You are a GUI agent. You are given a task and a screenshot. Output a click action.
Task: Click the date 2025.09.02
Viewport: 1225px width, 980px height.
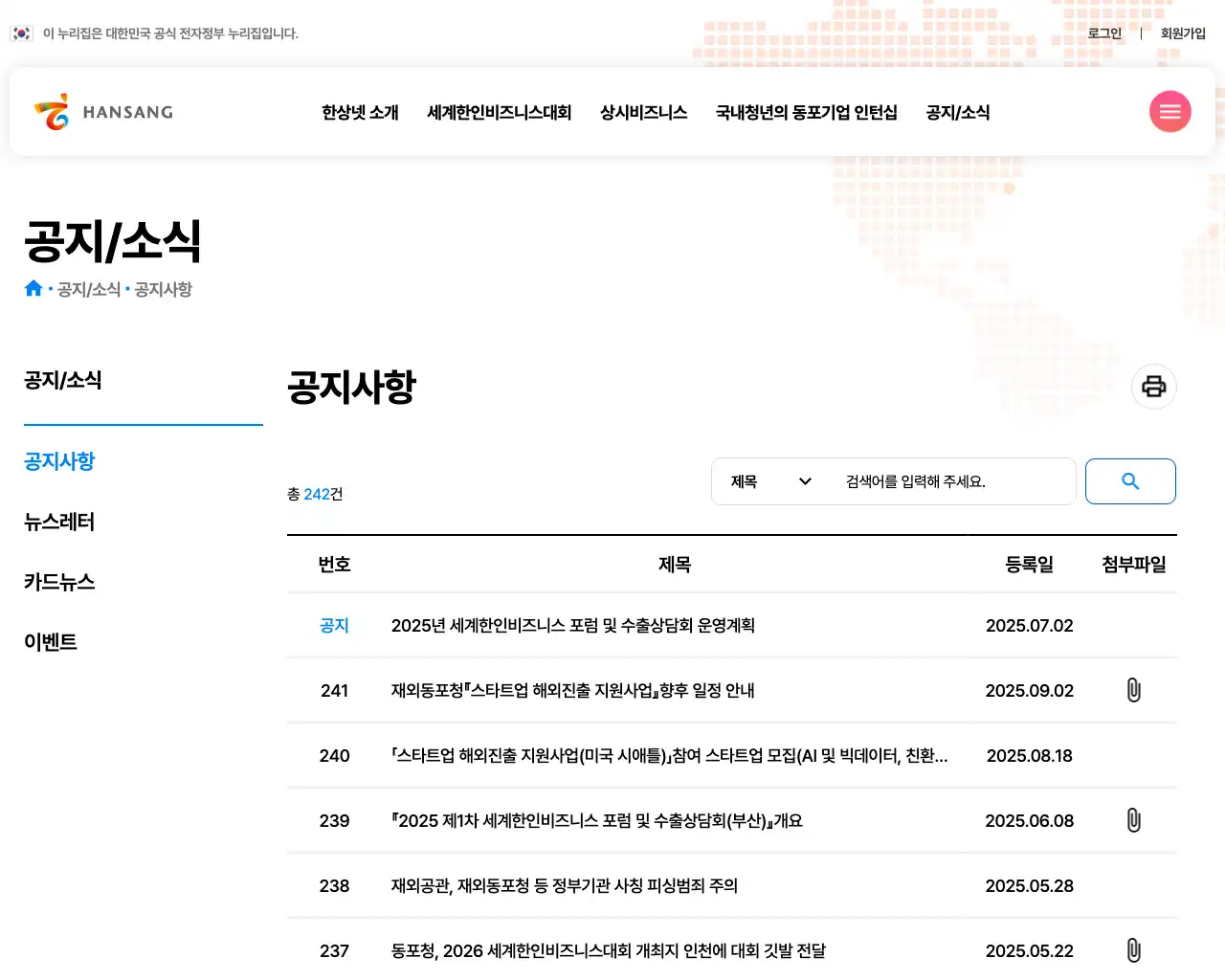pos(1030,690)
